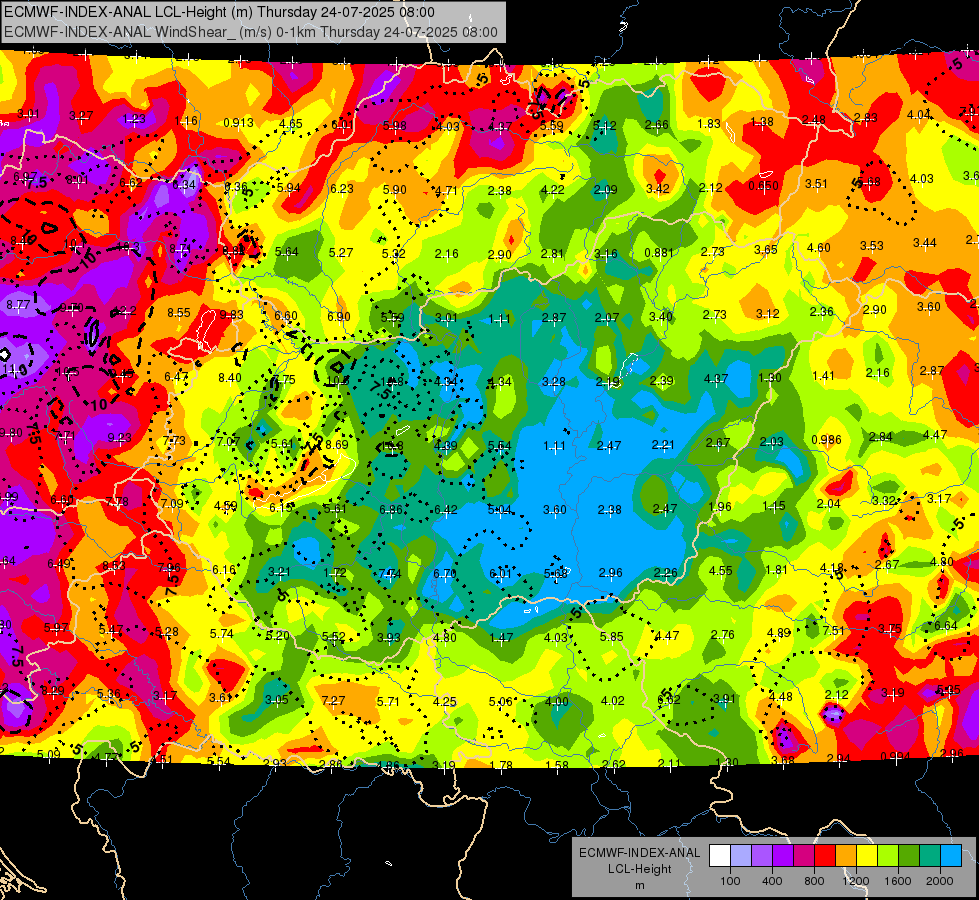Click the legend label '400'
This screenshot has width=979, height=900.
[x=772, y=881]
